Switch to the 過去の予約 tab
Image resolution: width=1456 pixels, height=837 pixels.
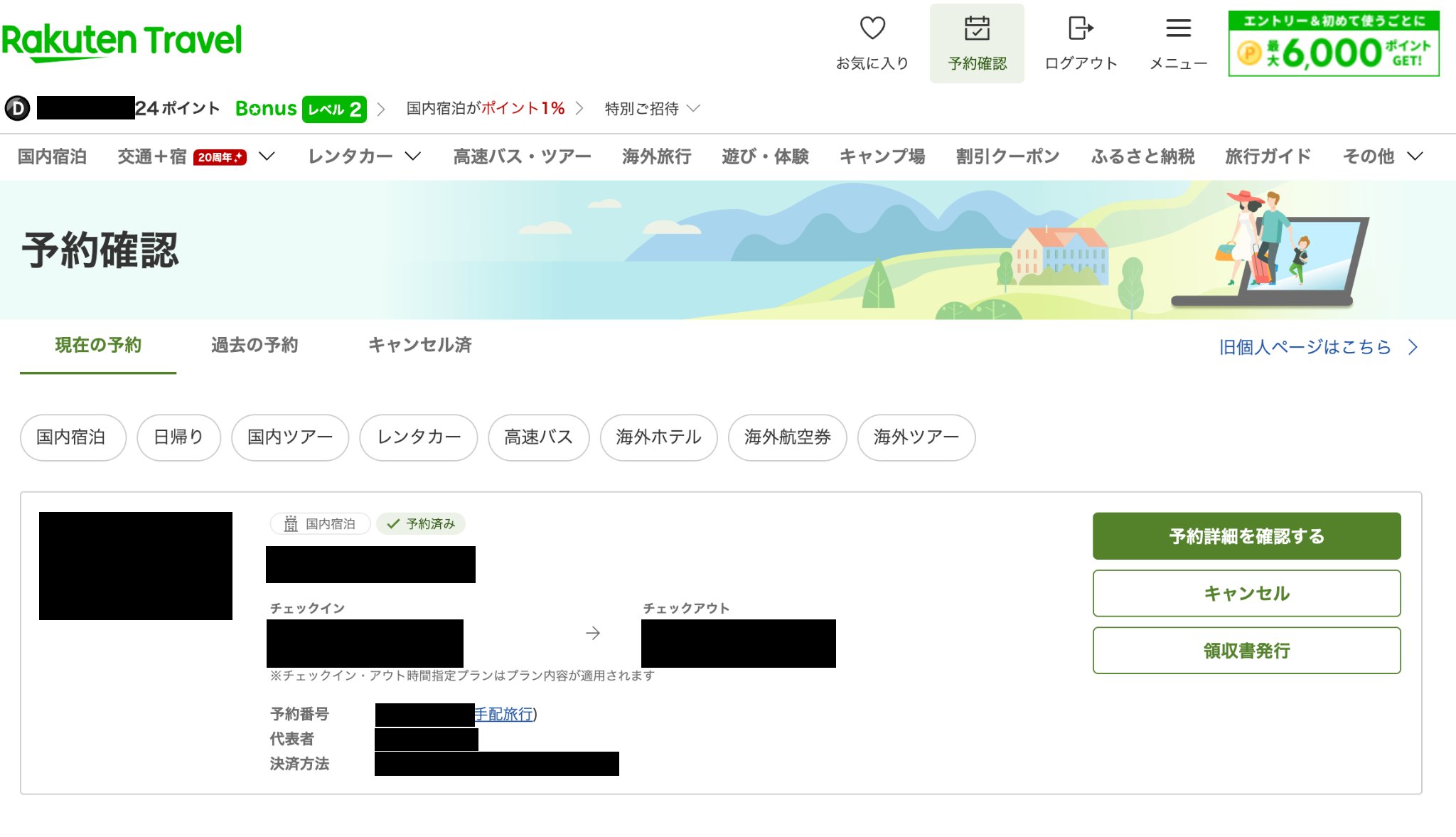click(x=255, y=346)
